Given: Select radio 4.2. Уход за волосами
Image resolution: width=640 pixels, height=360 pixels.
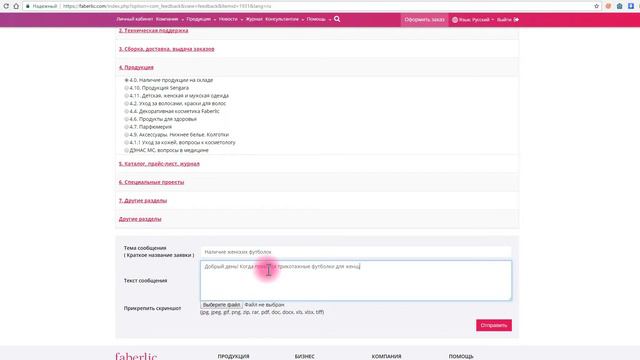Looking at the screenshot, I should coord(127,103).
